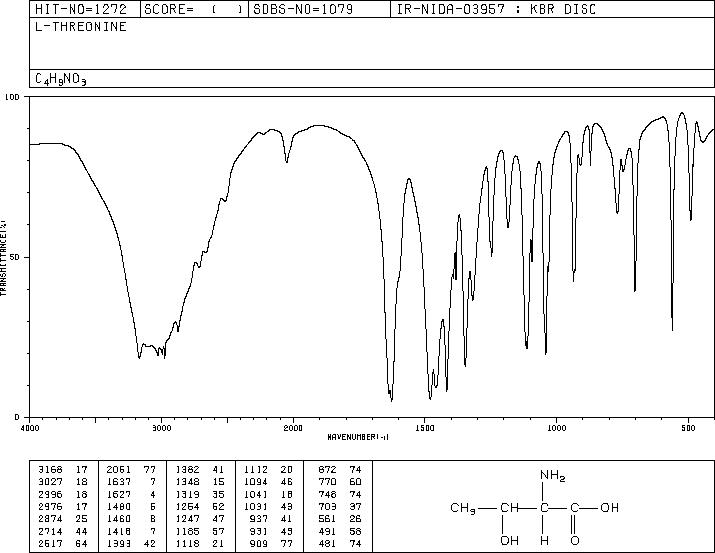Click the WAVENUMBER axis title
Screen dimensions: 715x553
pos(358,437)
